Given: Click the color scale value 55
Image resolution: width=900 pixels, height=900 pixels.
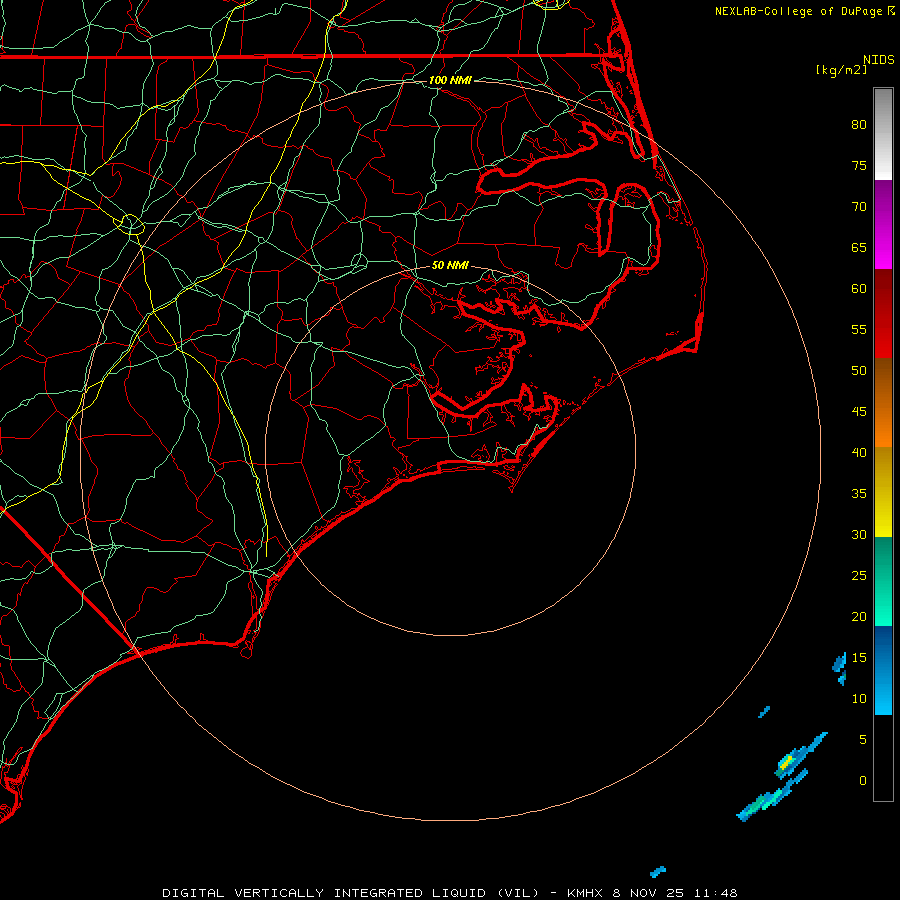Looking at the screenshot, I should coord(859,330).
